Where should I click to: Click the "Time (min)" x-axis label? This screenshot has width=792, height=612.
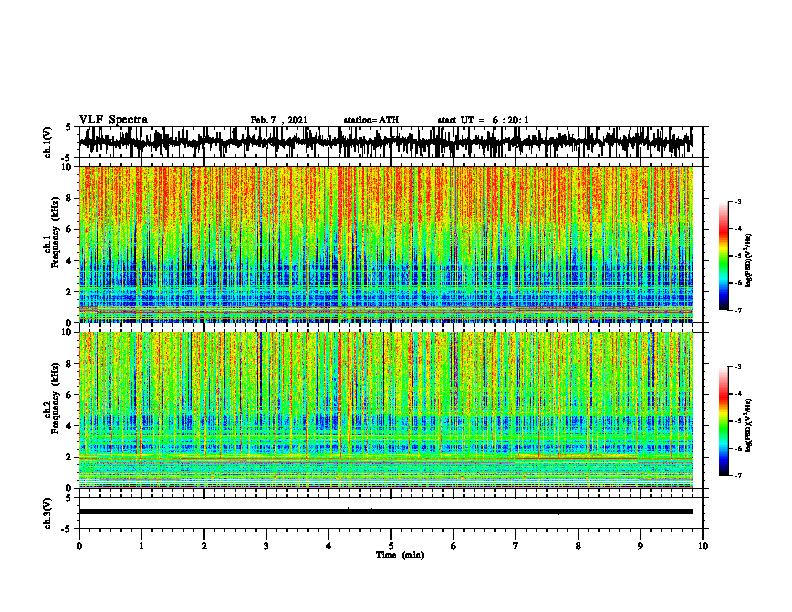(x=400, y=555)
